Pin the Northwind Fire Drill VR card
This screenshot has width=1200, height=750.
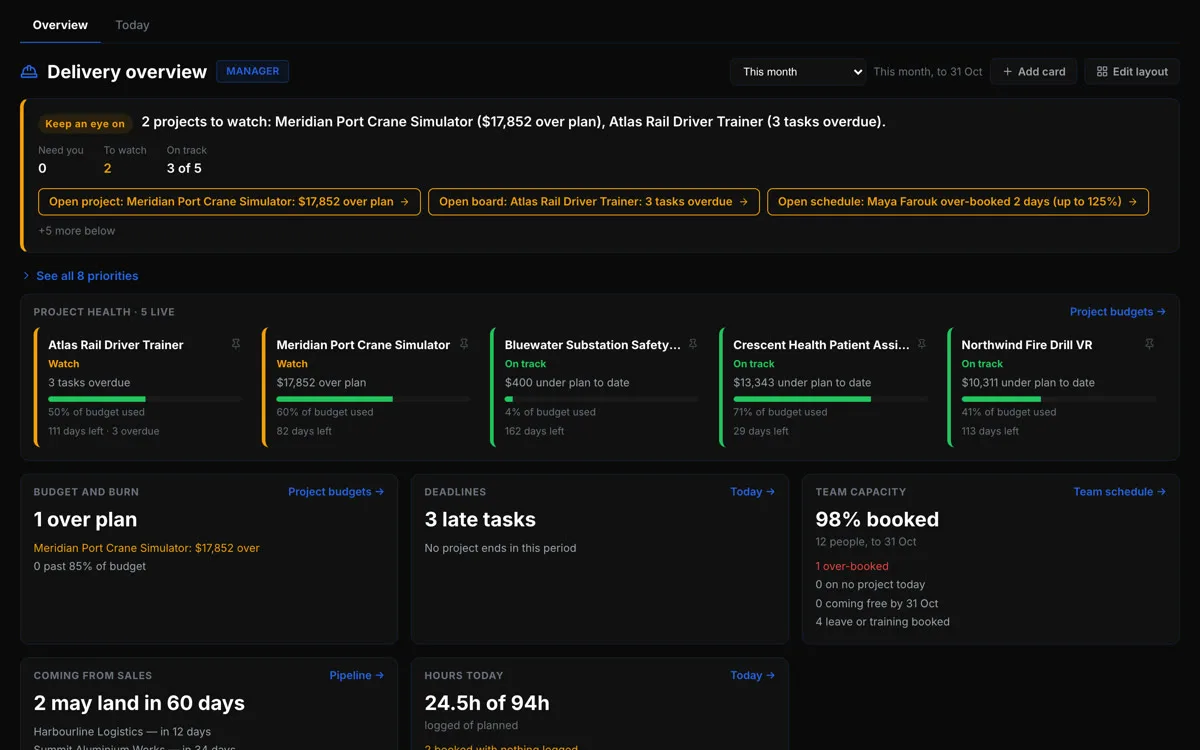[x=1149, y=344]
